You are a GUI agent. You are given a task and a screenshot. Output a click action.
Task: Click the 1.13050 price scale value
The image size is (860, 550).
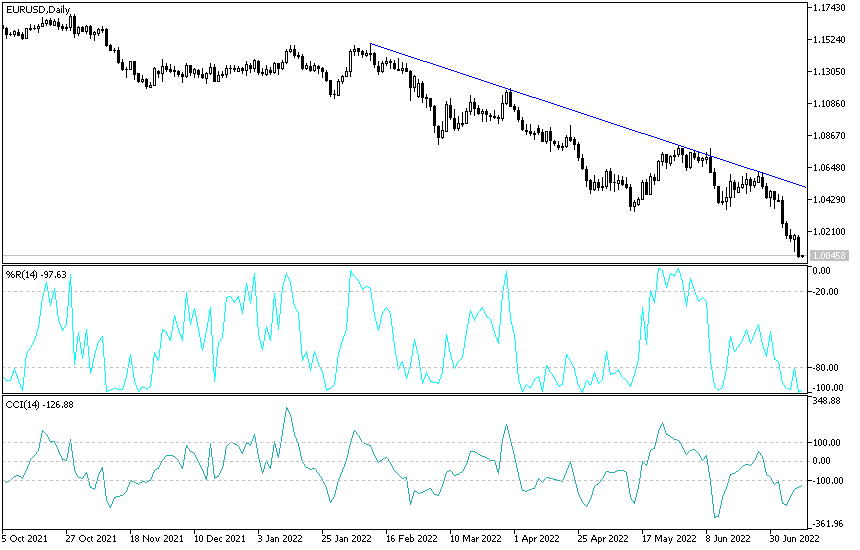(x=829, y=72)
